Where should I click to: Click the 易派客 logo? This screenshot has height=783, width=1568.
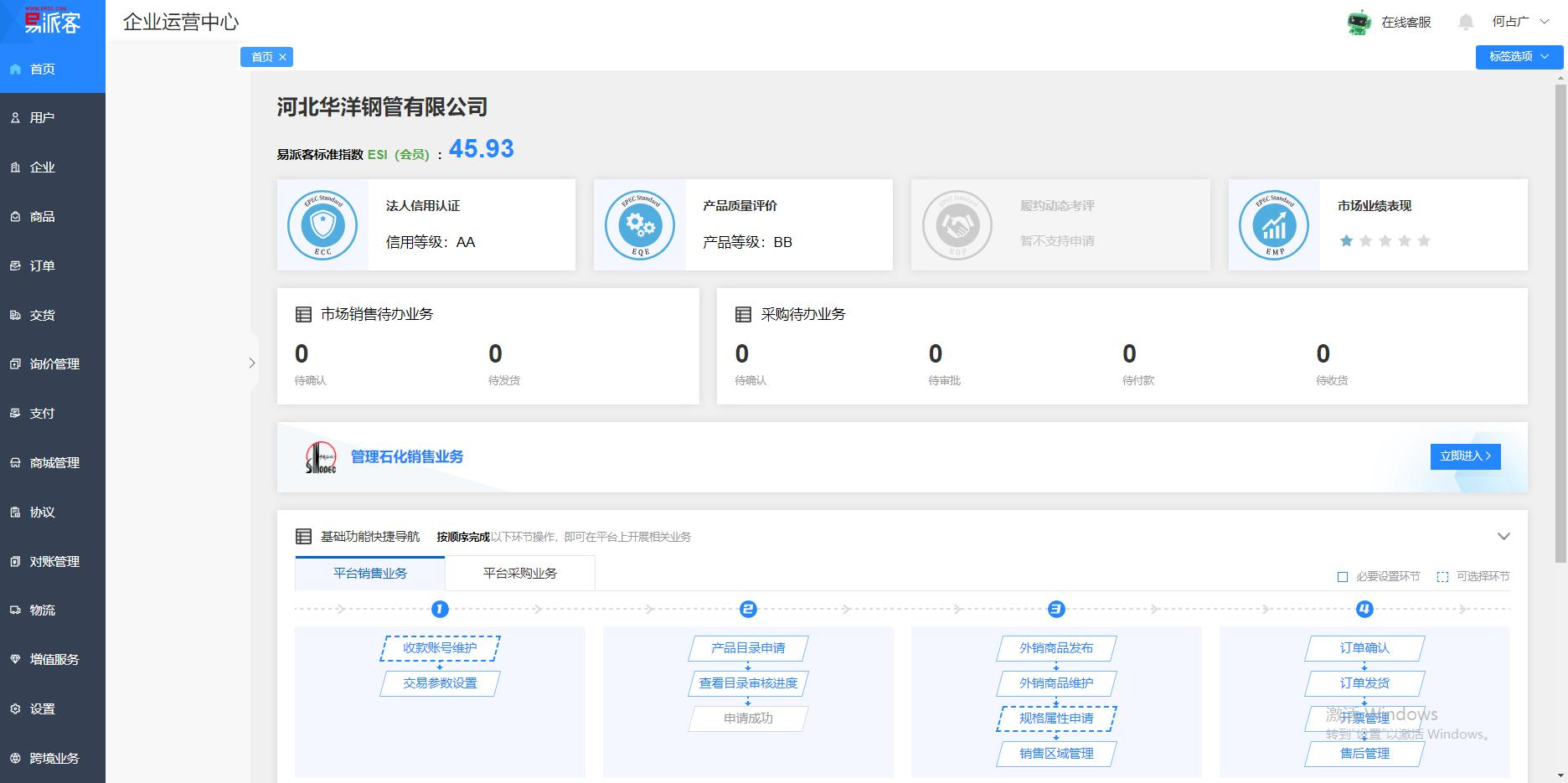pos(52,21)
